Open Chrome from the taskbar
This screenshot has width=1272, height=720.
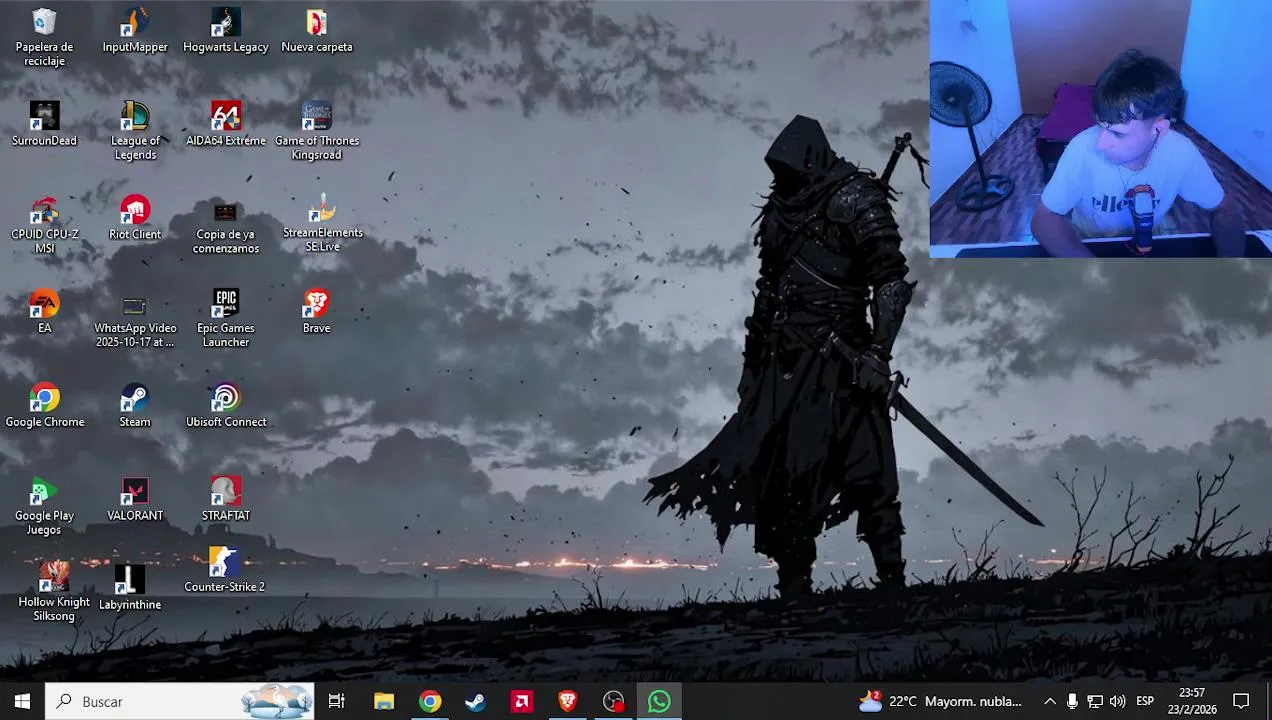430,701
